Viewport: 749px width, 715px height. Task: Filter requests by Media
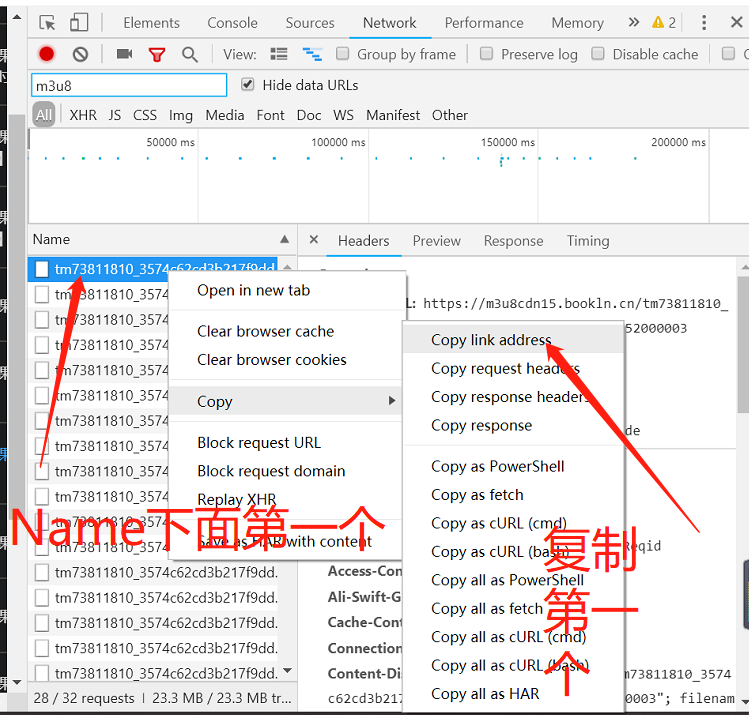tap(225, 115)
